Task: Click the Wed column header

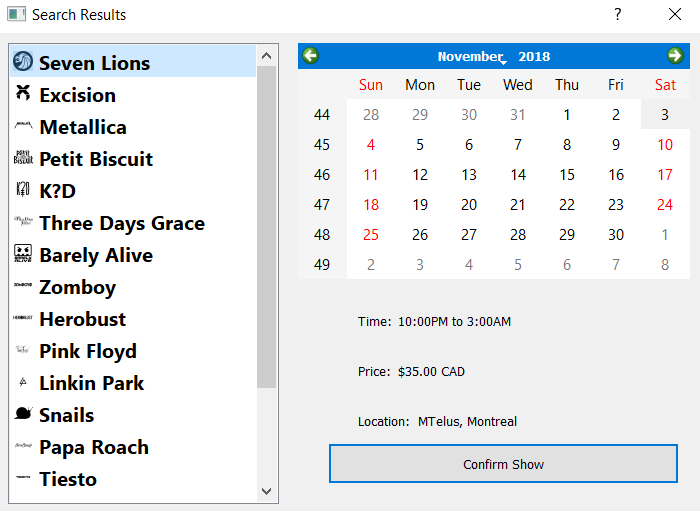Action: coord(518,84)
